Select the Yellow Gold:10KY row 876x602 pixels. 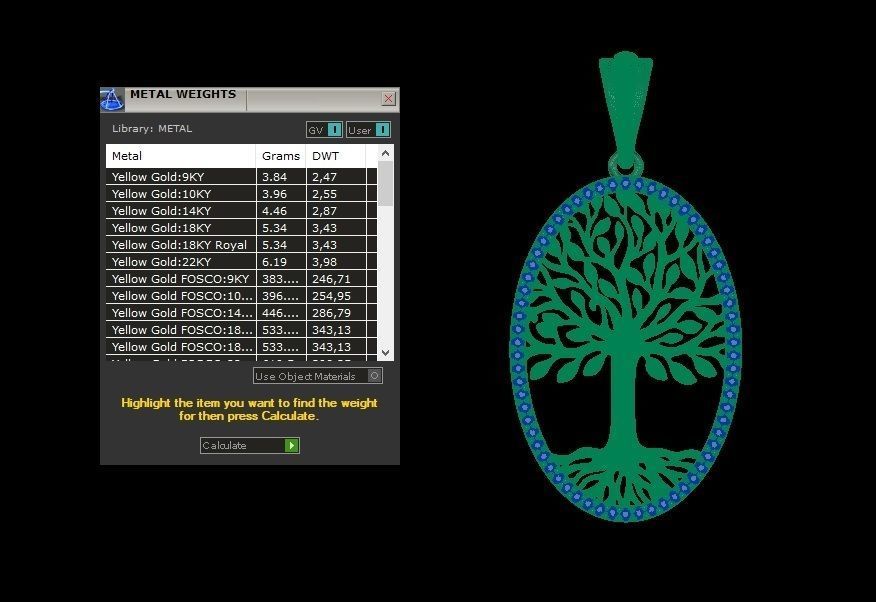click(x=241, y=194)
